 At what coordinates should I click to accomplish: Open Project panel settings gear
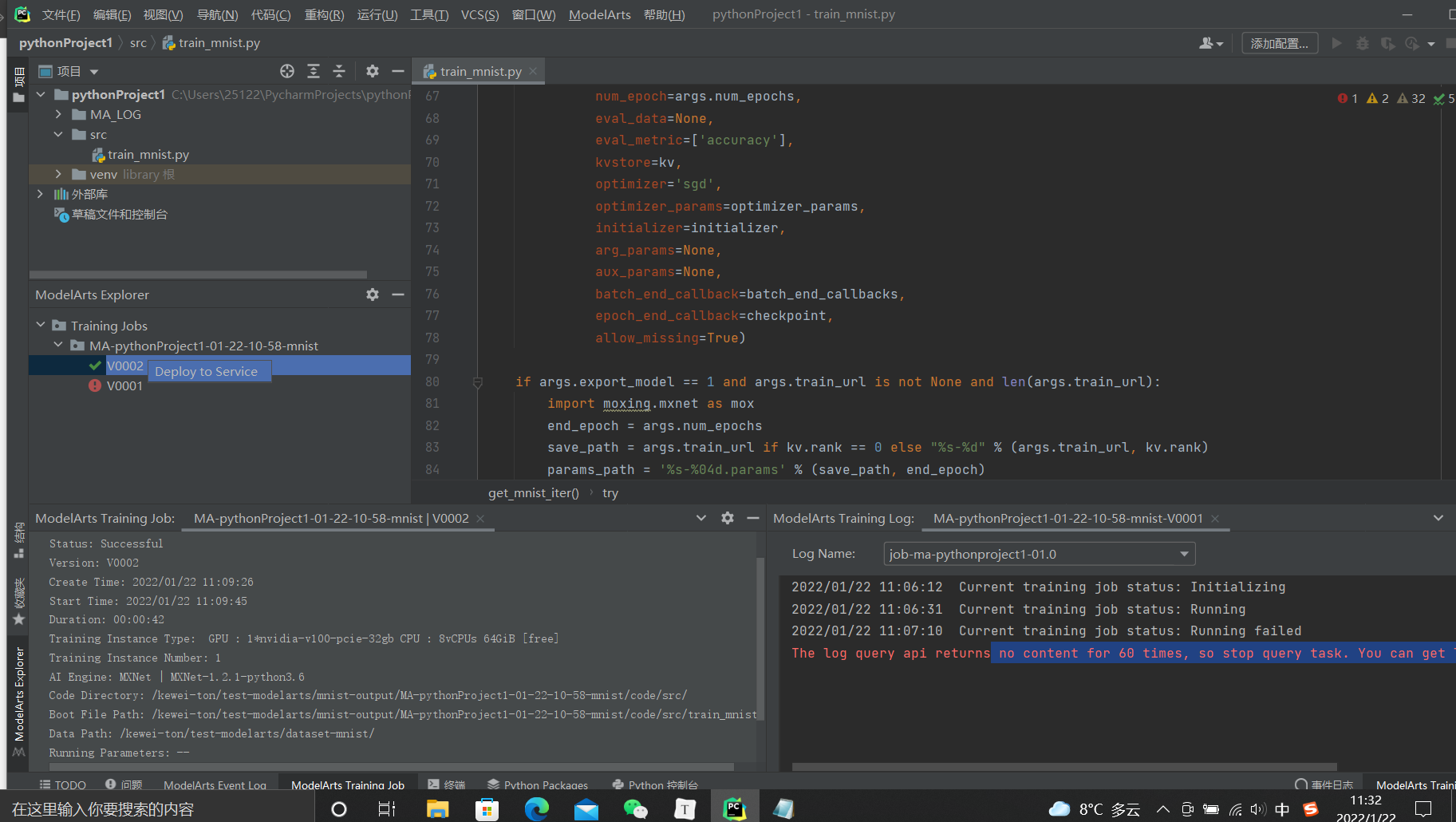tap(373, 71)
